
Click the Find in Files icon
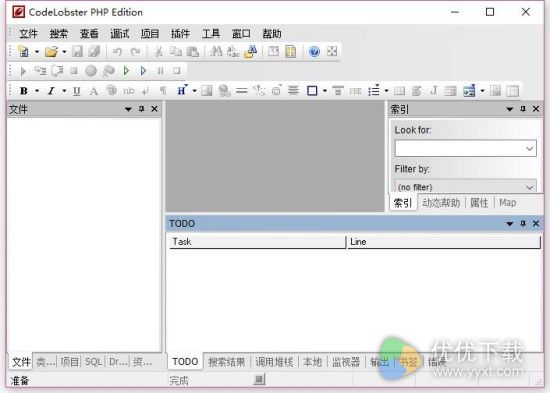[x=250, y=52]
